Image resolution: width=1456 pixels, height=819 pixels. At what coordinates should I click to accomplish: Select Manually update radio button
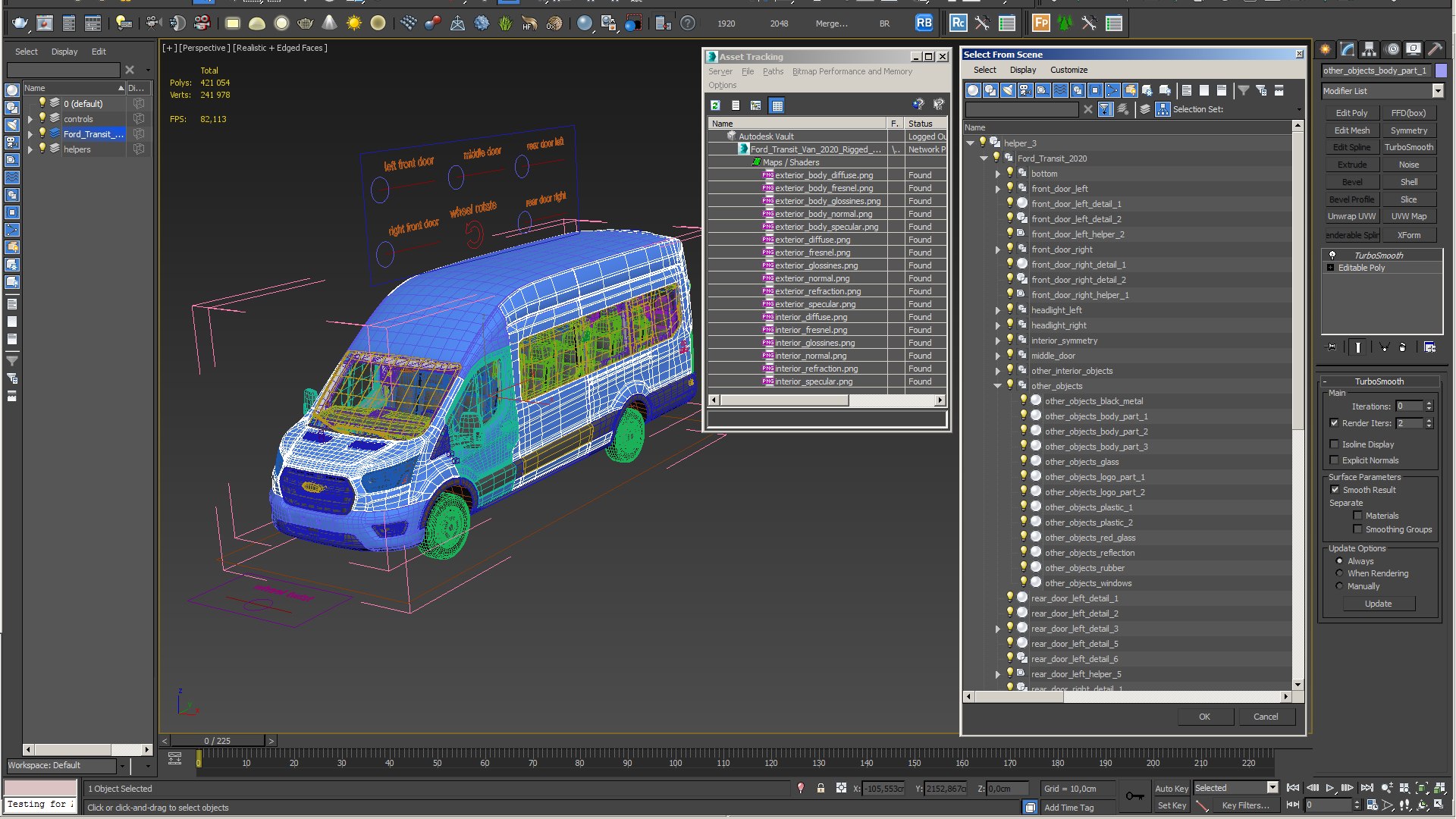[x=1339, y=586]
